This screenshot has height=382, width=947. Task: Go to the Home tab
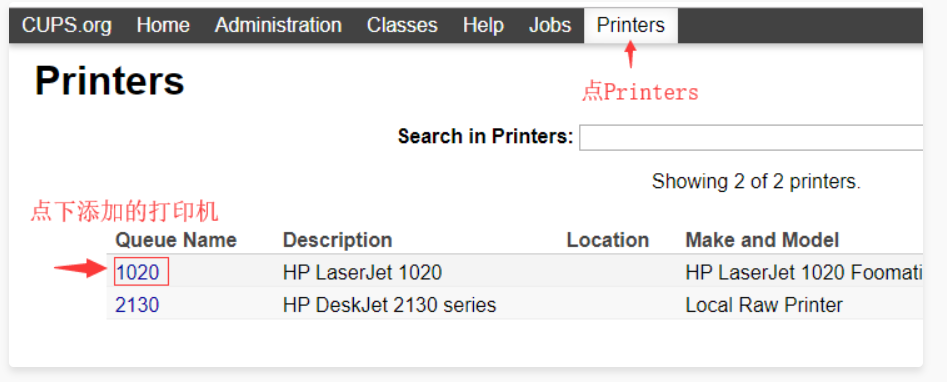(x=163, y=25)
